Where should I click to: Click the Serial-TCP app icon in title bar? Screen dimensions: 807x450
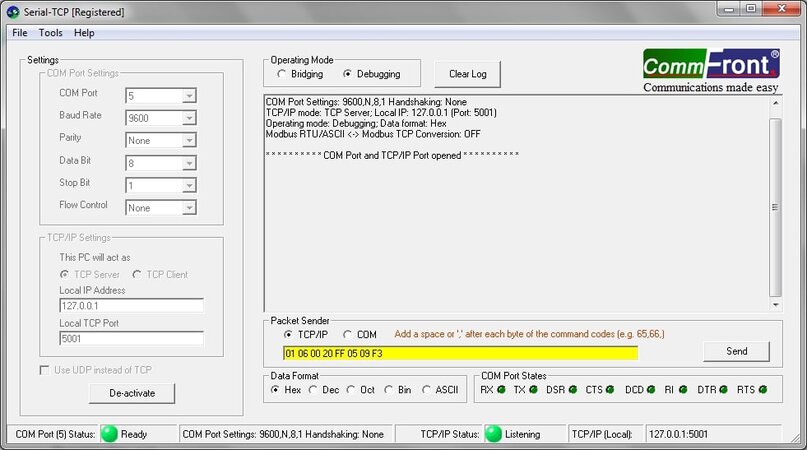click(x=13, y=12)
